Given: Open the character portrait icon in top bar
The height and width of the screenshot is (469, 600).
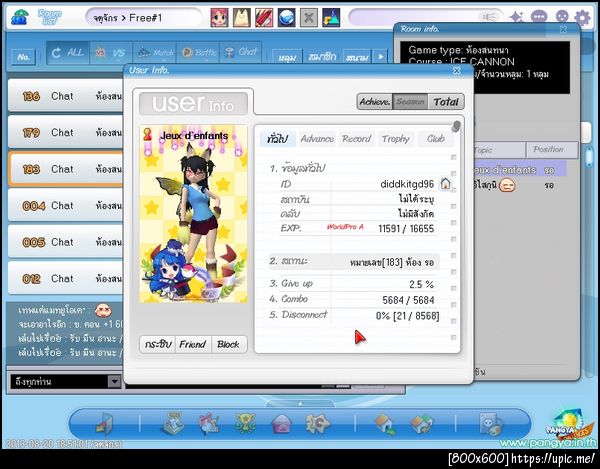Looking at the screenshot, I should [x=220, y=18].
